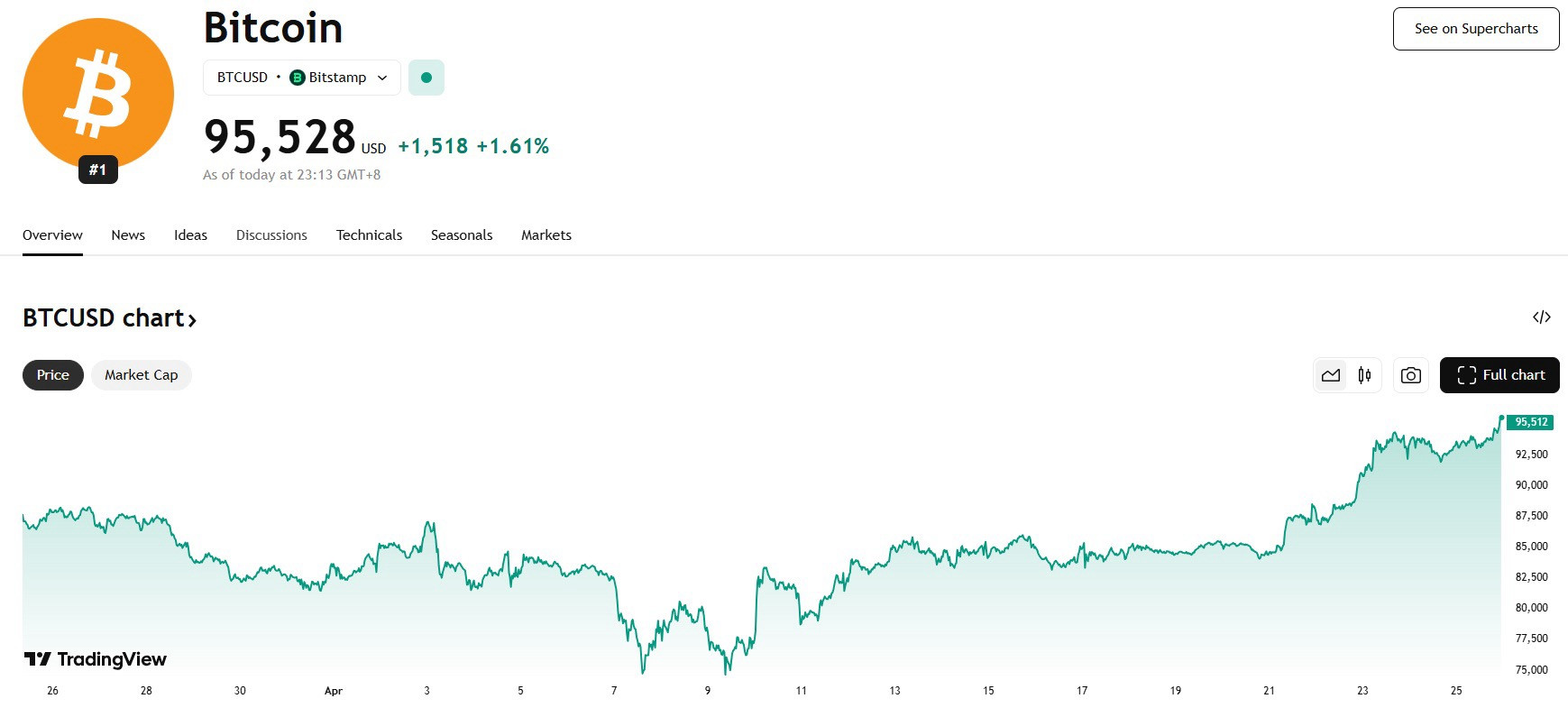The image size is (1568, 717).
Task: Click the TradingView logo on chart
Action: tap(96, 659)
